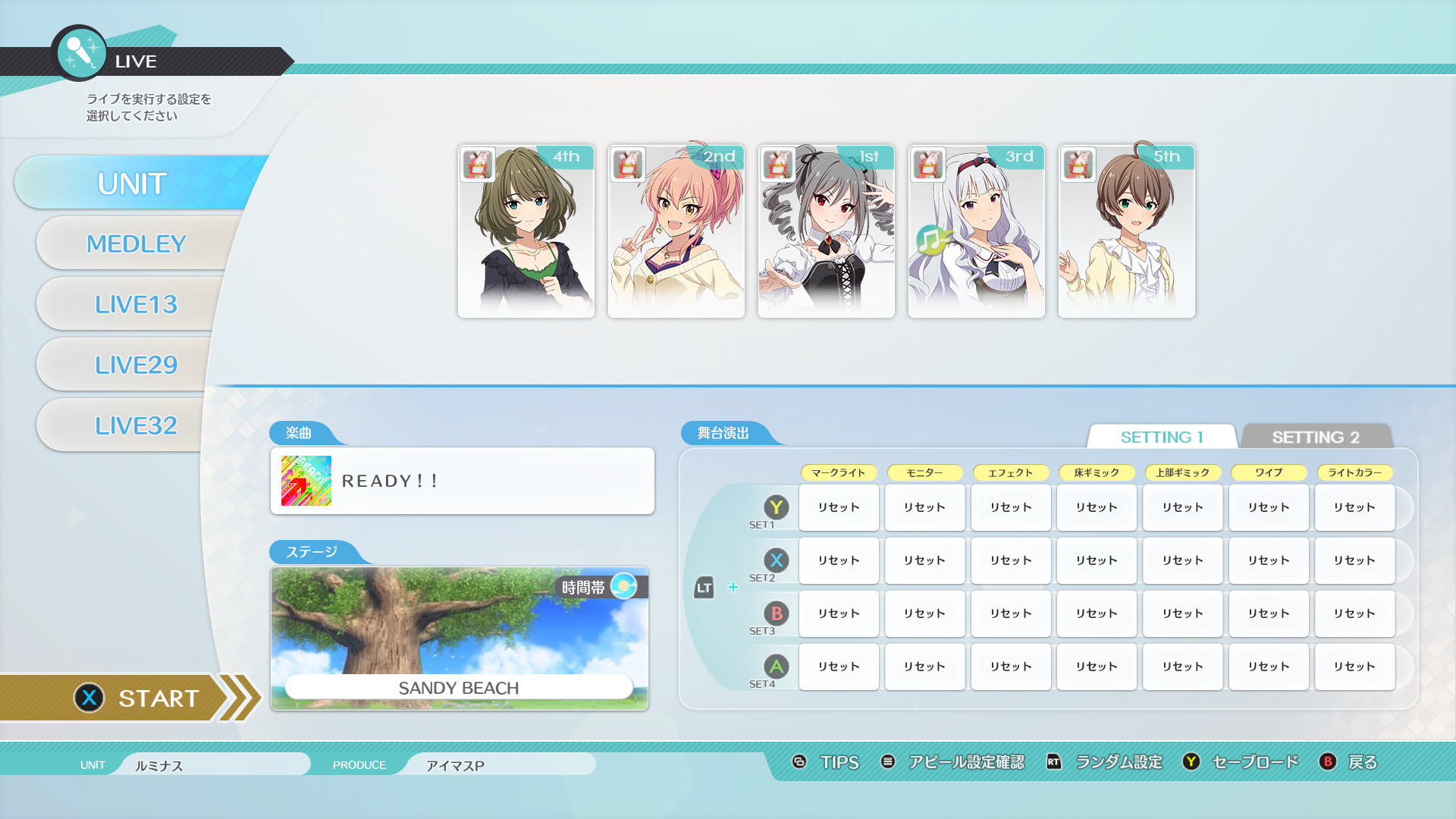Click the Y icon beside セーブロード
This screenshot has height=819, width=1456.
1191,762
